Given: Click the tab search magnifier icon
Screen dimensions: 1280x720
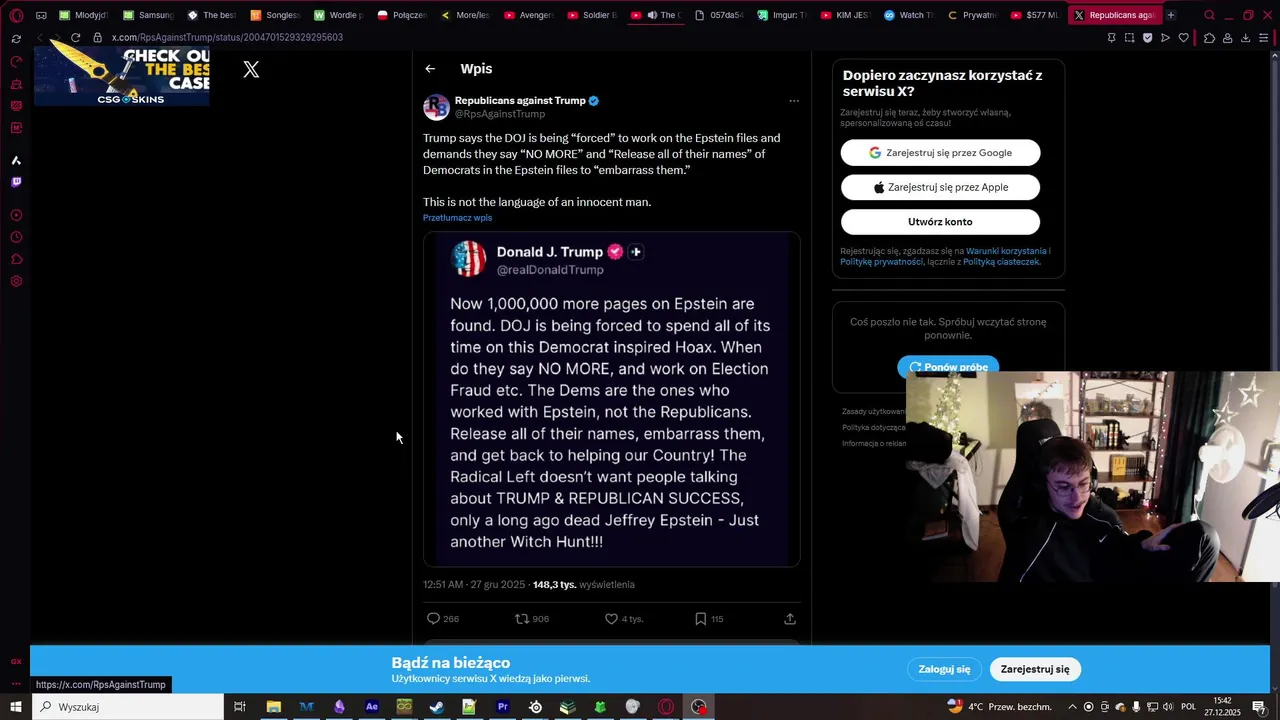Looking at the screenshot, I should [1209, 15].
